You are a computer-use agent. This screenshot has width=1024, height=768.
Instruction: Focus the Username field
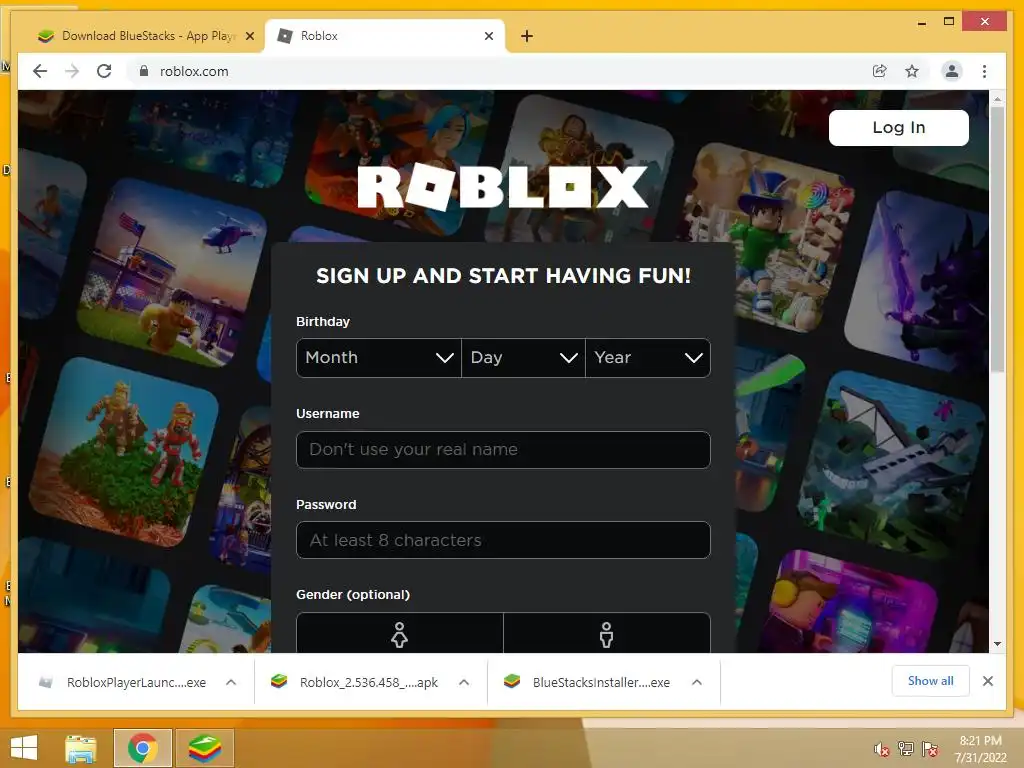[x=503, y=449]
